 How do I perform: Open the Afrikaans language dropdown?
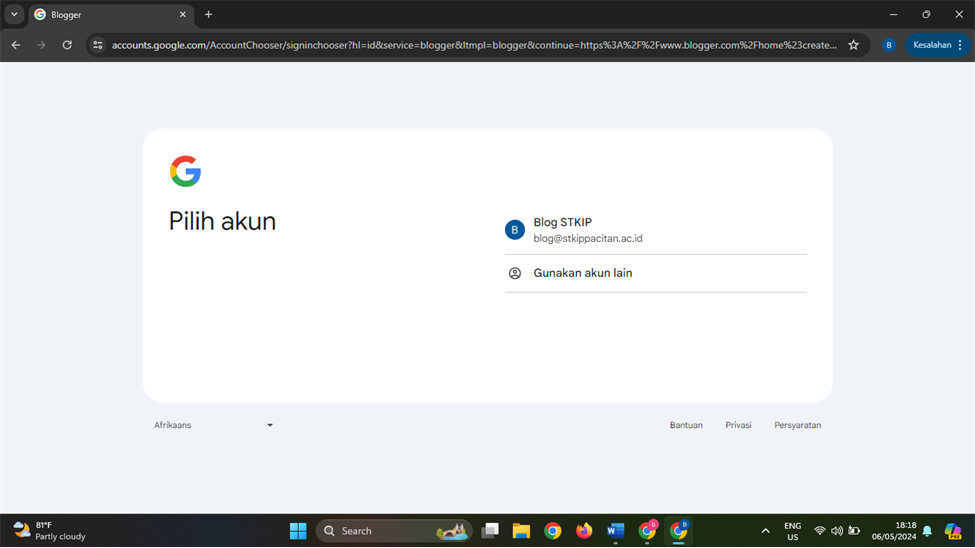213,425
